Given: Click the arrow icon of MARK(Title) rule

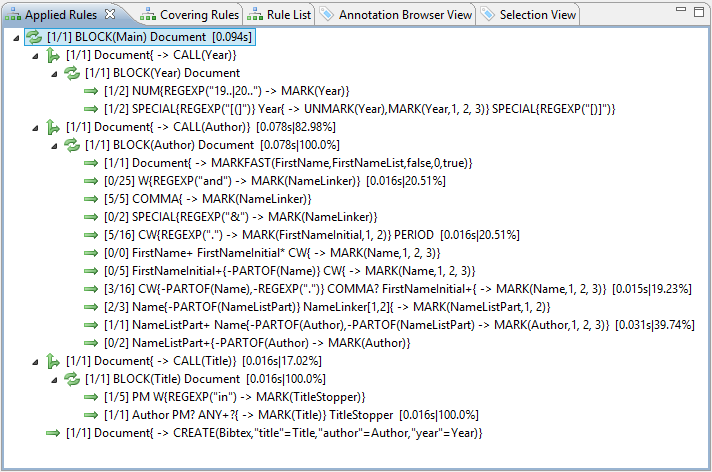Looking at the screenshot, I should click(x=91, y=415).
